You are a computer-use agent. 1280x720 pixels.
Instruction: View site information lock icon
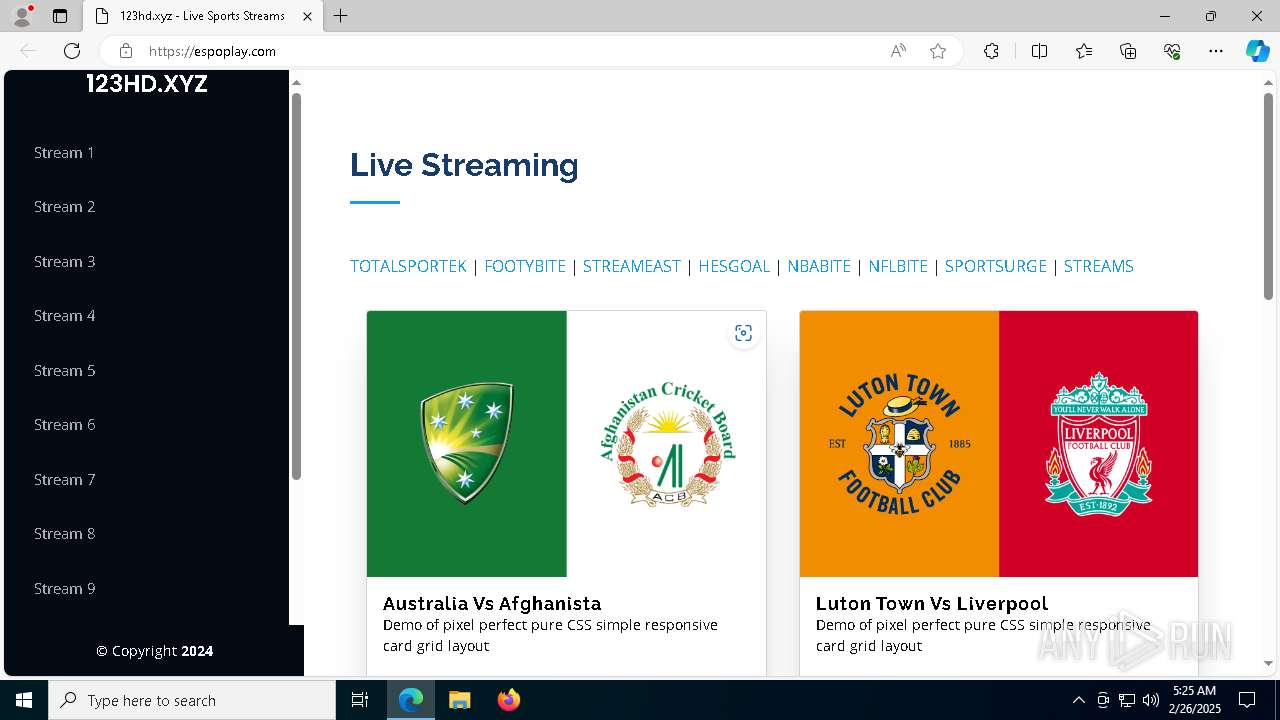125,51
